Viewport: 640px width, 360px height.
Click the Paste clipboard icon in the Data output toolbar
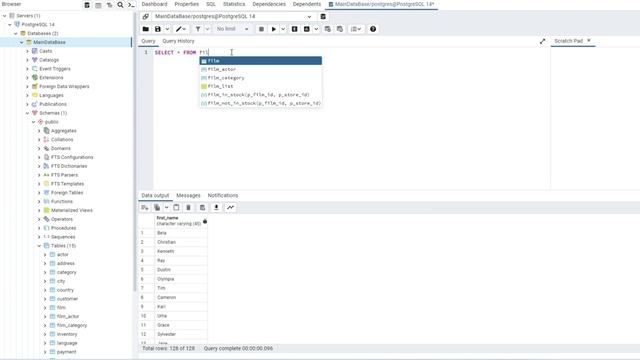[176, 207]
